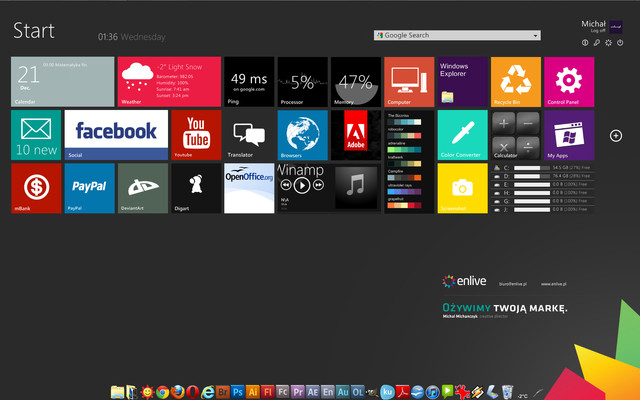
Task: Open the DeviantArt tile
Action: click(x=142, y=188)
